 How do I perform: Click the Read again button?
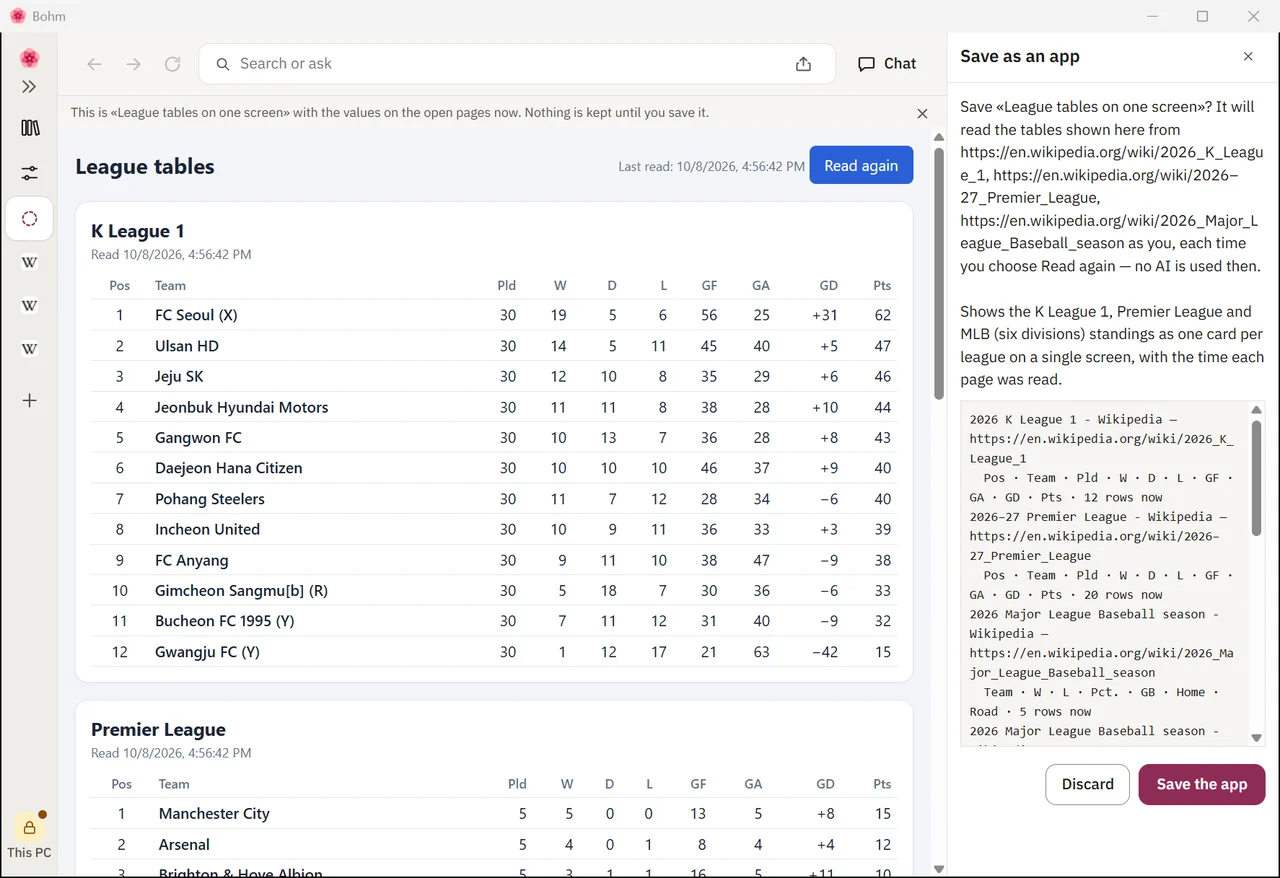click(x=861, y=166)
